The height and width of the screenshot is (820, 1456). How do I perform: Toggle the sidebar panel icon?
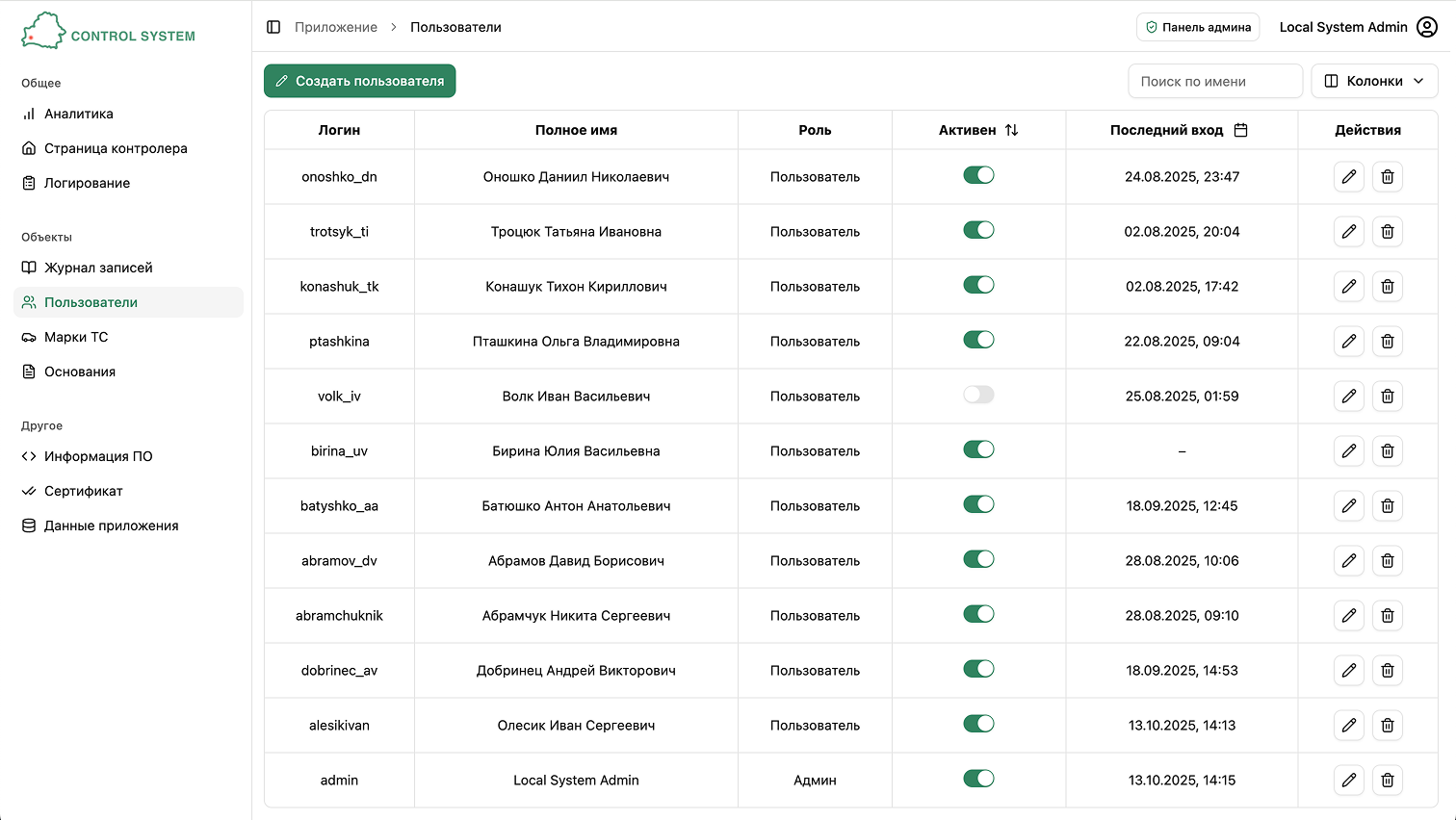coord(273,27)
